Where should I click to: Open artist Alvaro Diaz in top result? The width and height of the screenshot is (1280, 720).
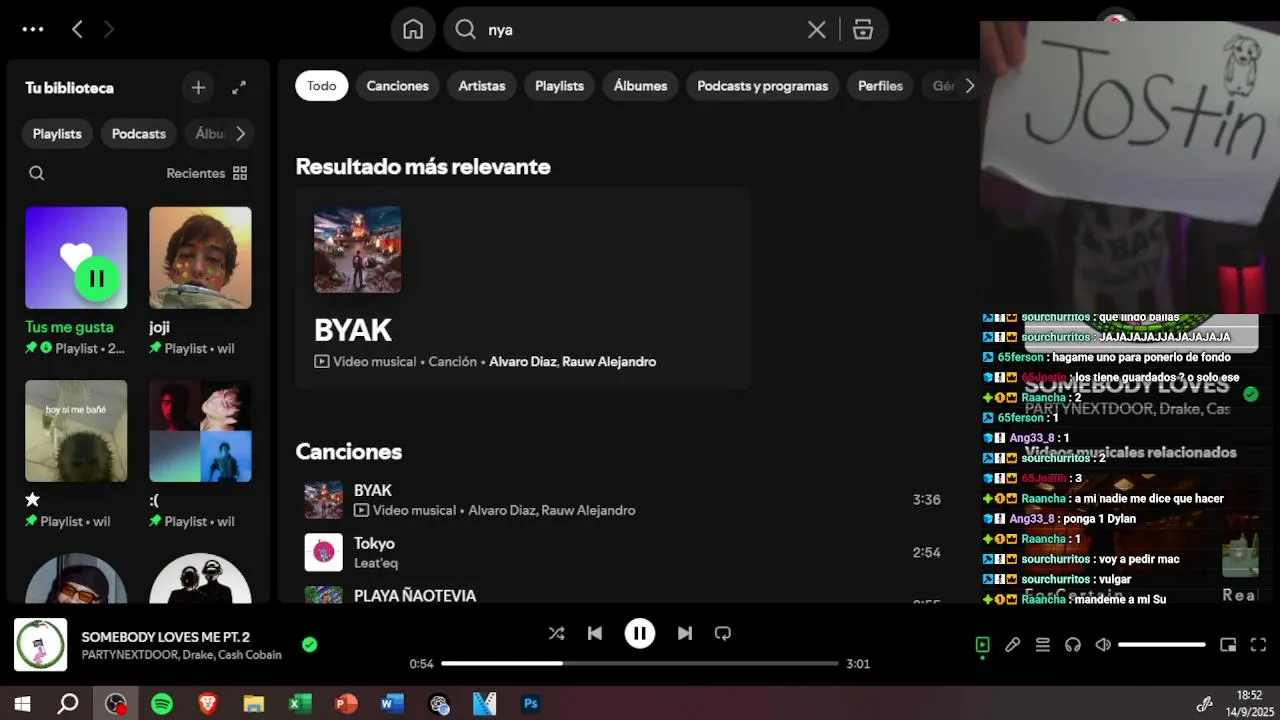[x=522, y=362]
